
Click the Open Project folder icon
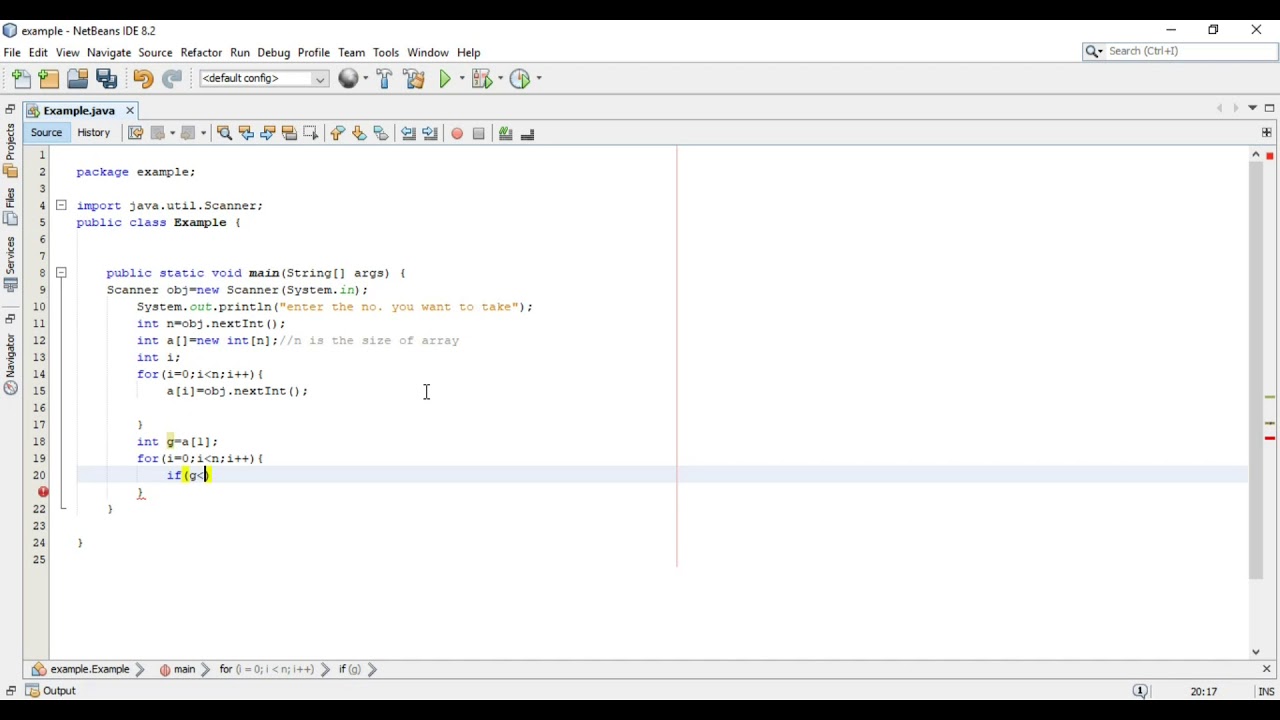tap(77, 78)
